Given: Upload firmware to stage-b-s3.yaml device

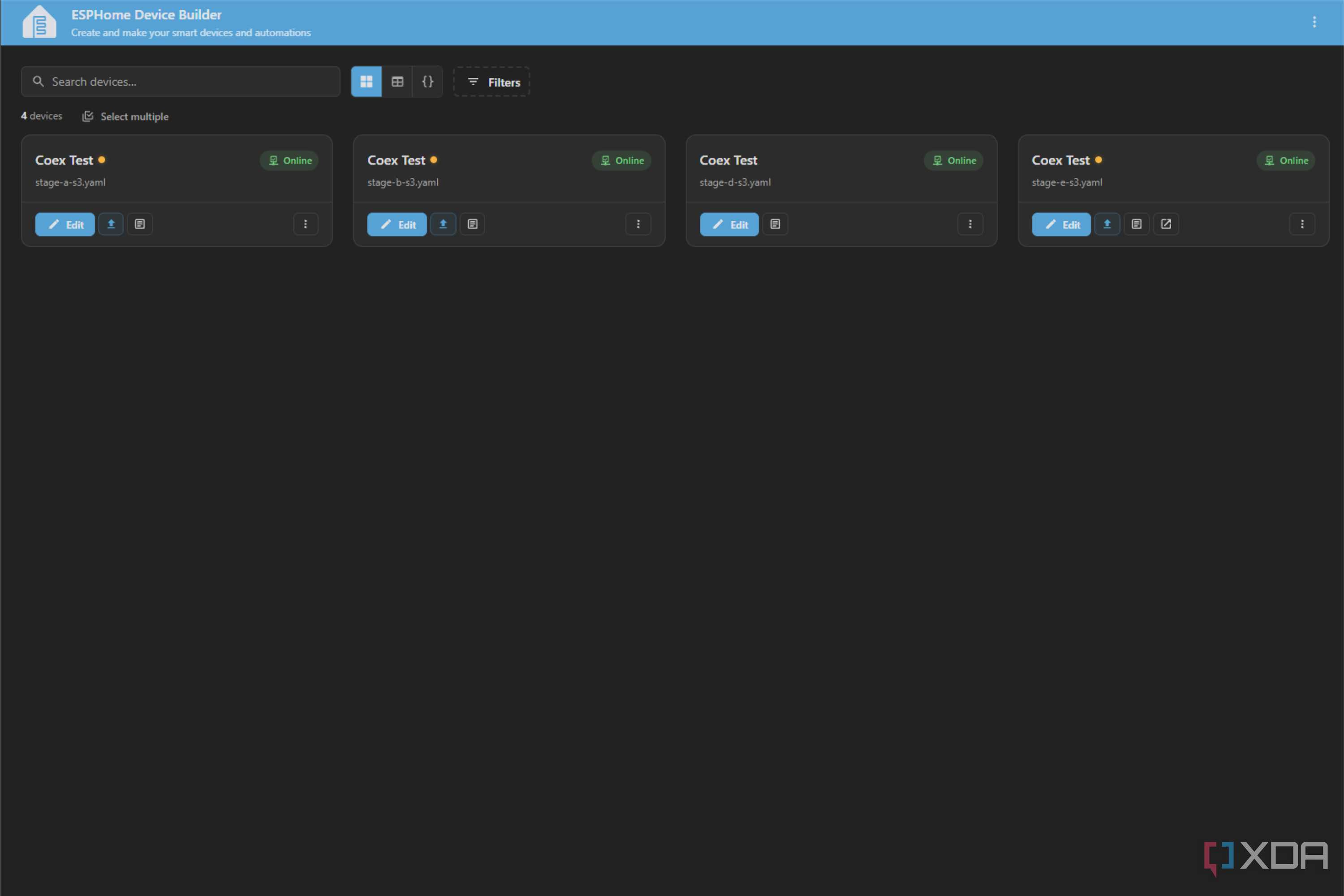Looking at the screenshot, I should point(443,224).
